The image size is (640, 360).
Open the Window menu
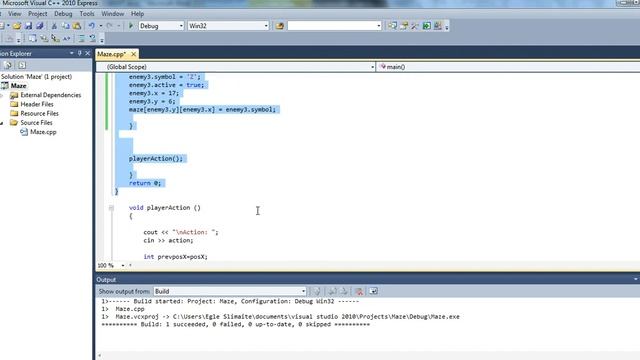click(113, 13)
